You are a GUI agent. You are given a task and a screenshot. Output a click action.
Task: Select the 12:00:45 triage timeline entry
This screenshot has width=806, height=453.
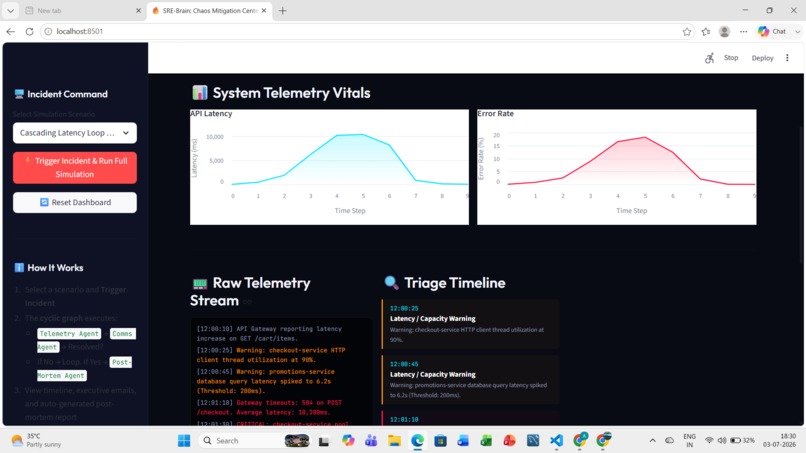pos(470,379)
